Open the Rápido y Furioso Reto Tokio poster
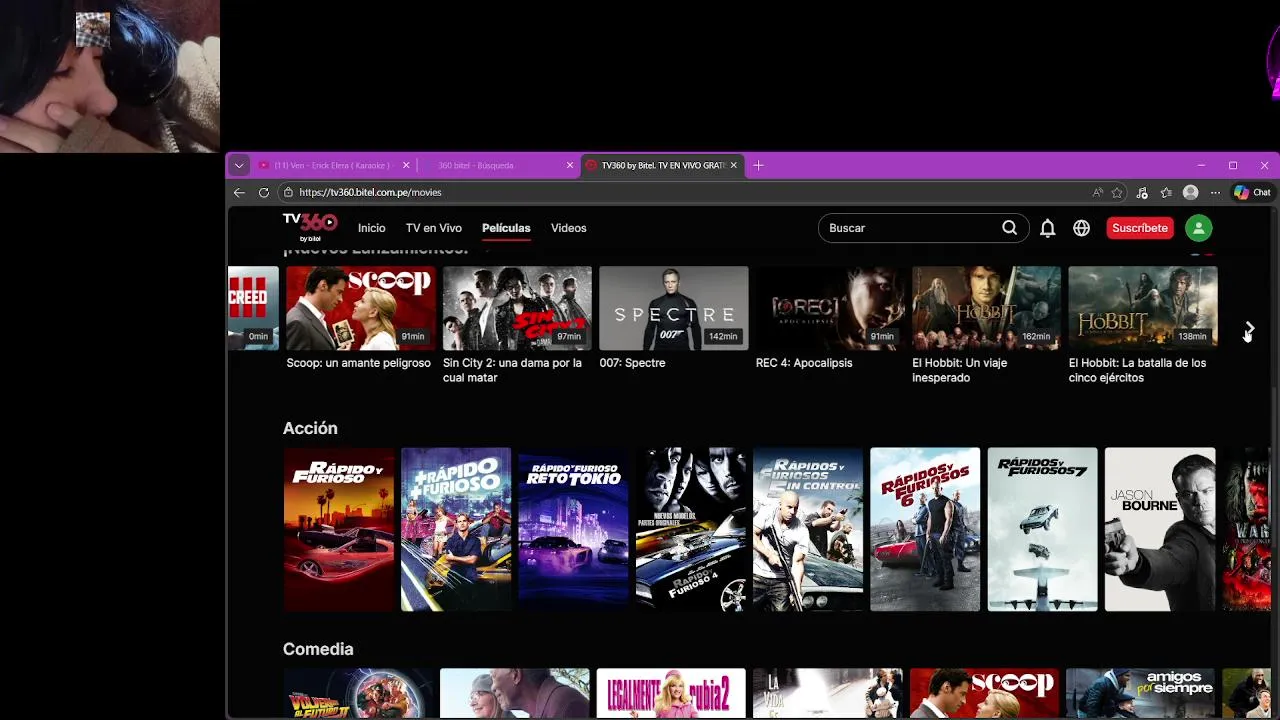 573,529
